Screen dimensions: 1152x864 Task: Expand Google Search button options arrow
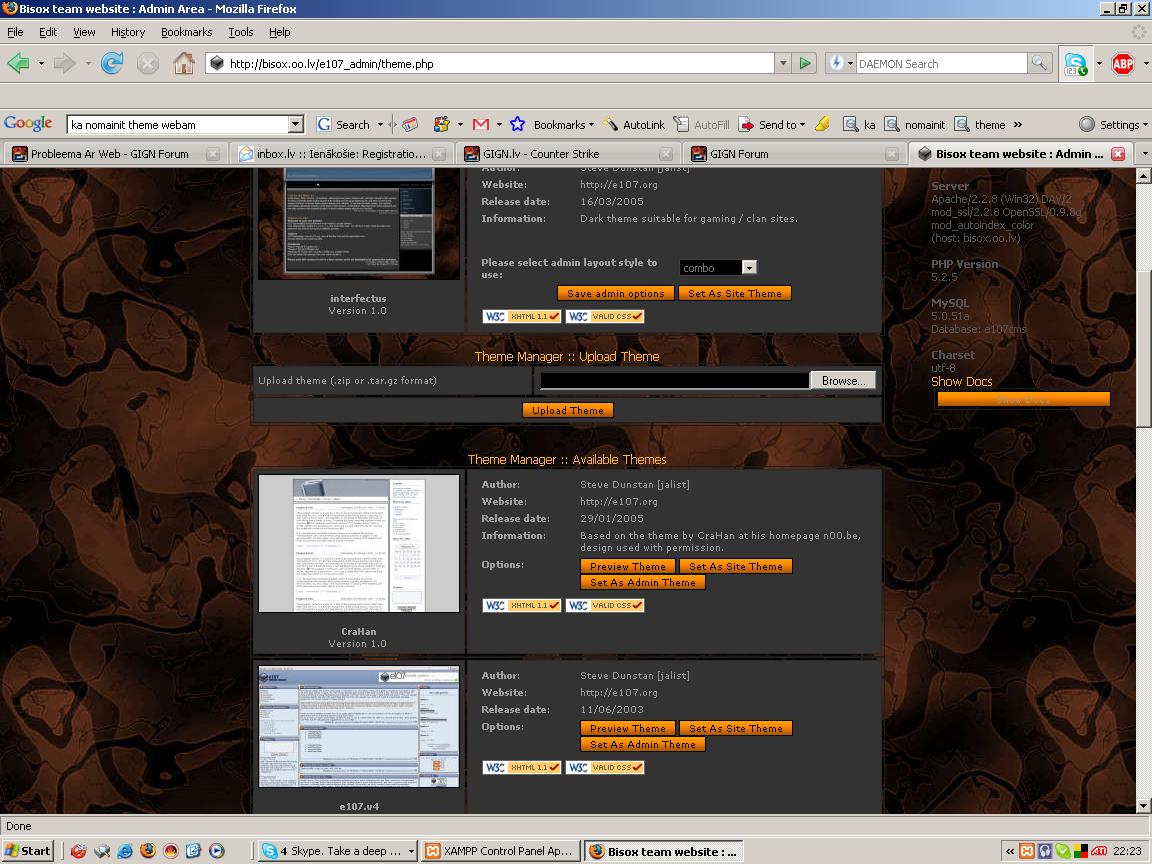pos(381,125)
